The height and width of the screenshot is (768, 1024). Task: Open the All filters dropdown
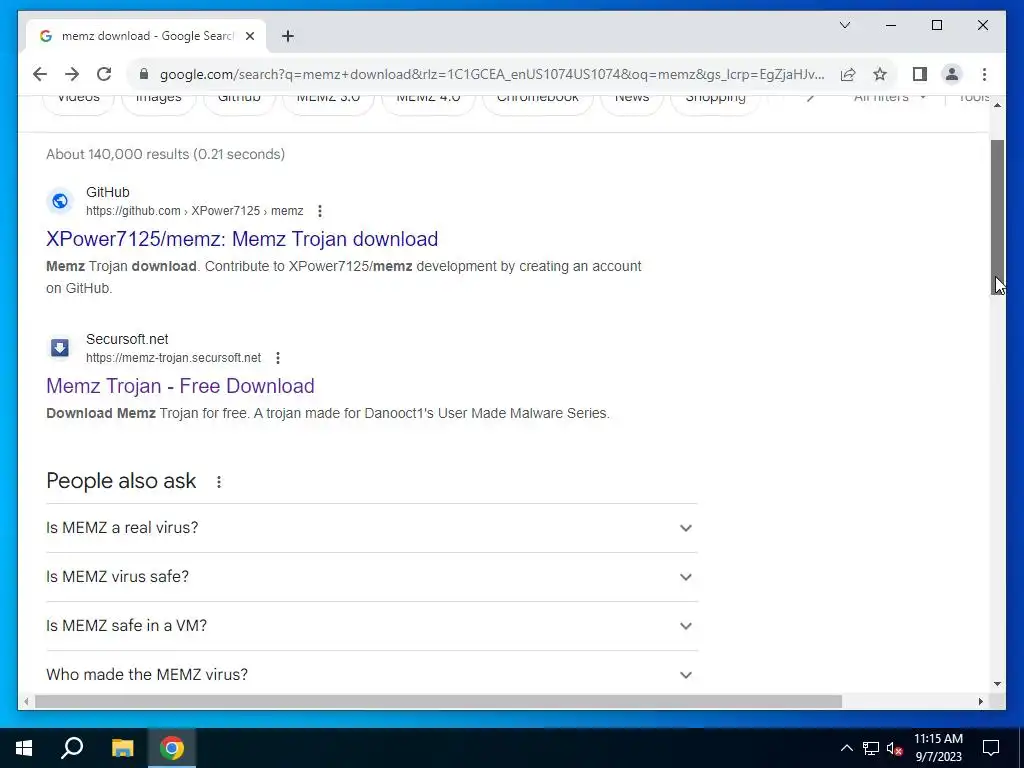click(x=889, y=98)
